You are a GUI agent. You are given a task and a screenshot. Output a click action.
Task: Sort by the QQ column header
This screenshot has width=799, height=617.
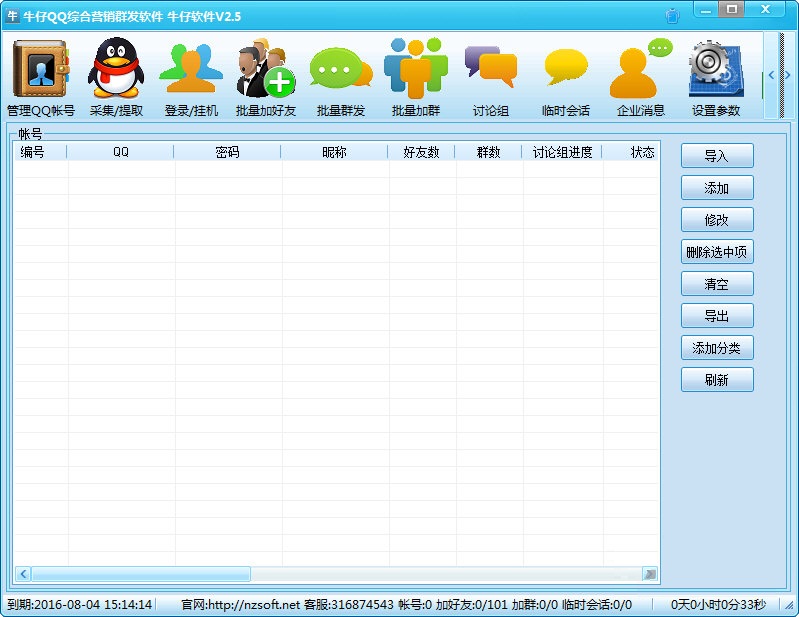pos(120,152)
